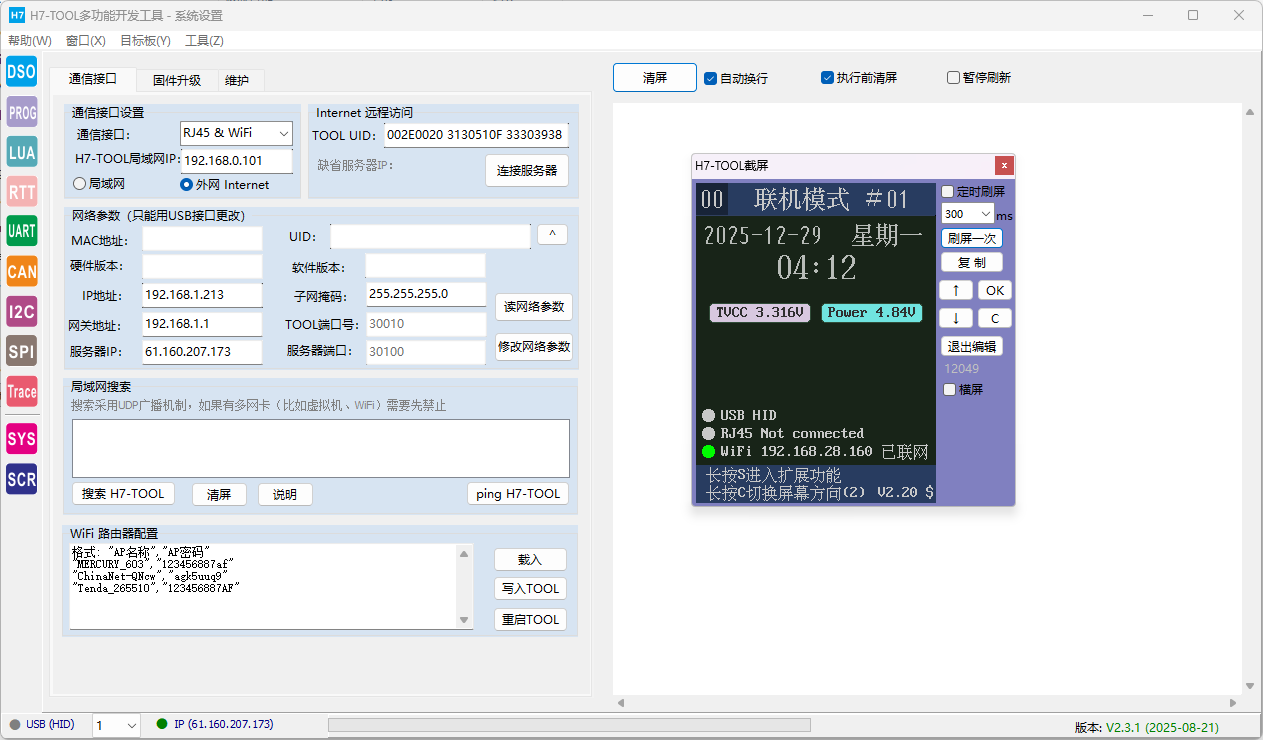This screenshot has height=740, width=1263.
Task: Uncheck the 自动换行 checkbox
Action: (710, 78)
